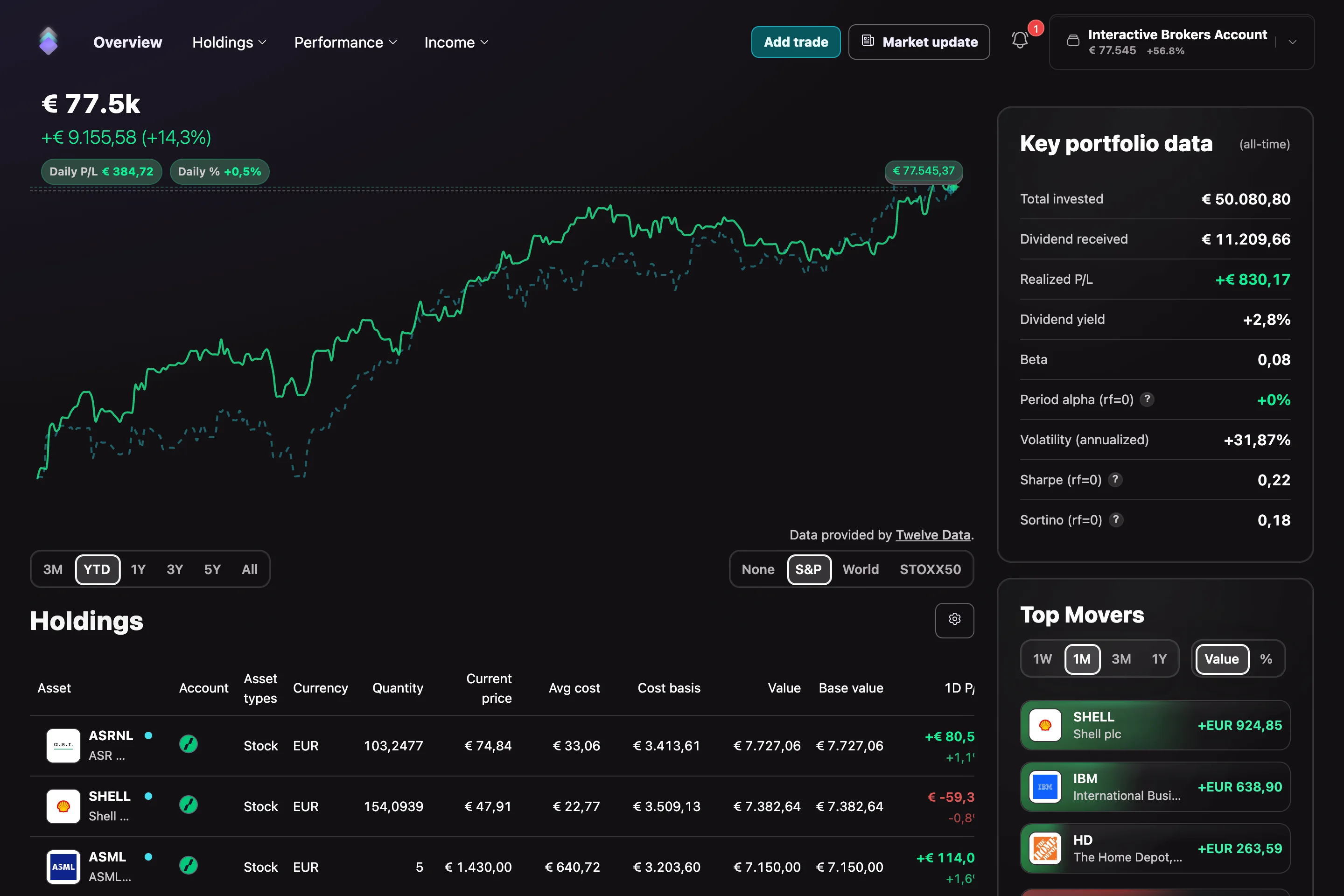Screen dimensions: 1344x896
Task: Compare against STOXX50 benchmark
Action: 930,569
